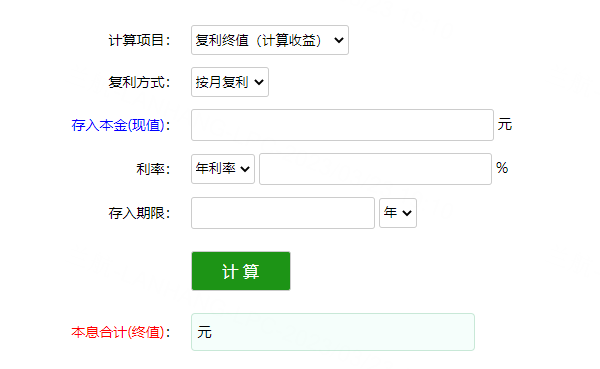The image size is (600, 369).
Task: Expand the 按月复利 compounding method dropdown
Action: 230,82
